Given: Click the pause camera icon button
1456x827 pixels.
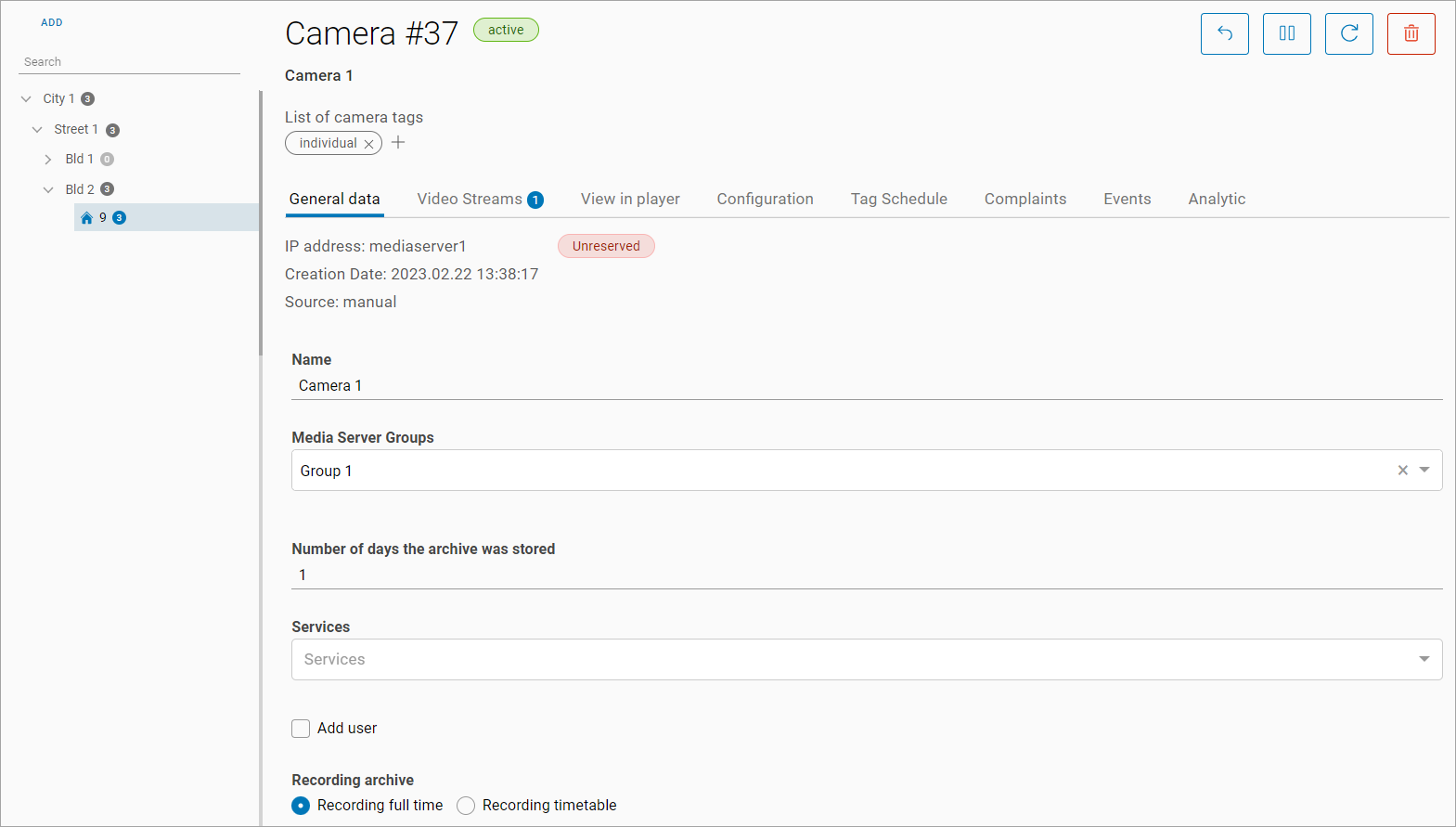Looking at the screenshot, I should pyautogui.click(x=1286, y=34).
